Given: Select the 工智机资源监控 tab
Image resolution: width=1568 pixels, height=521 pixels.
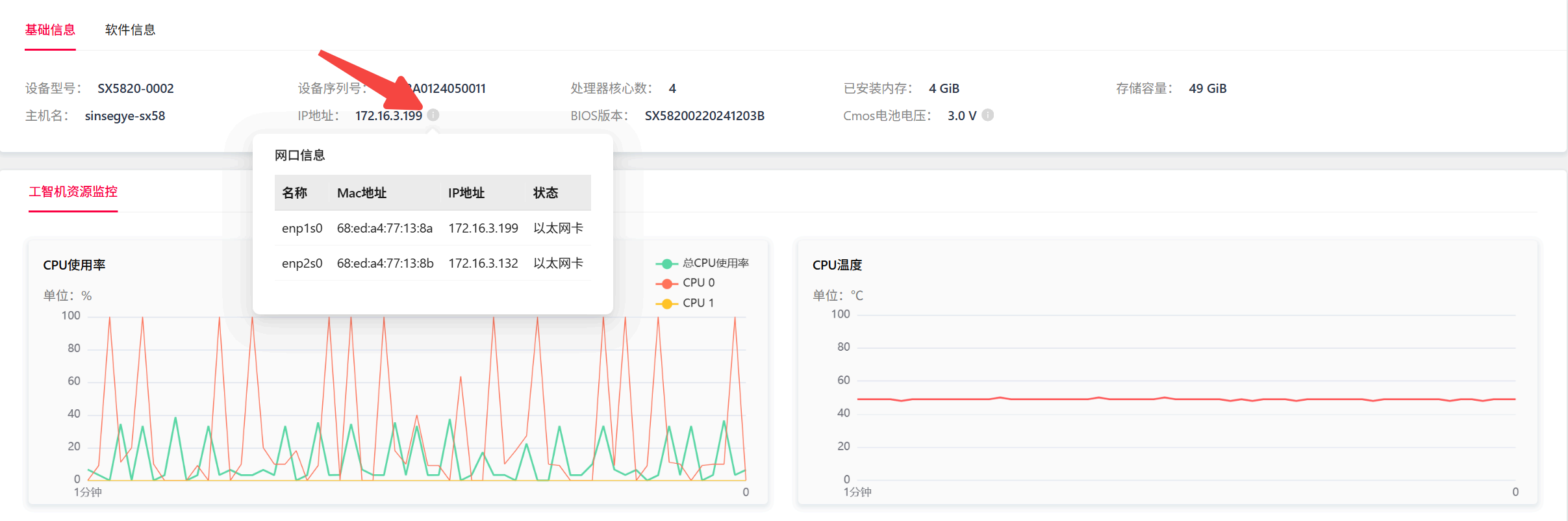Looking at the screenshot, I should 73,192.
